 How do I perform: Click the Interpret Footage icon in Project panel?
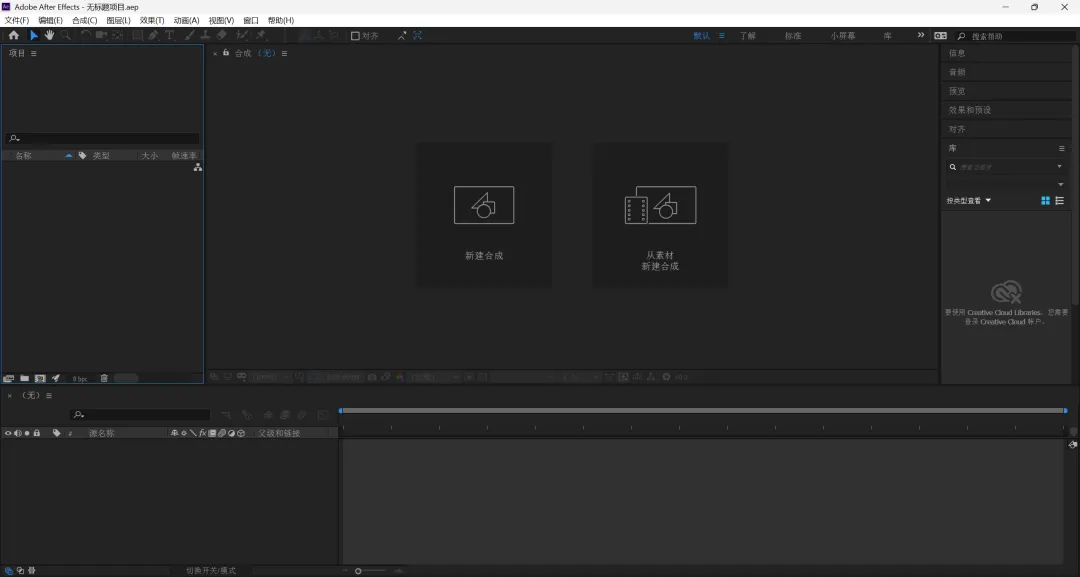click(8, 378)
